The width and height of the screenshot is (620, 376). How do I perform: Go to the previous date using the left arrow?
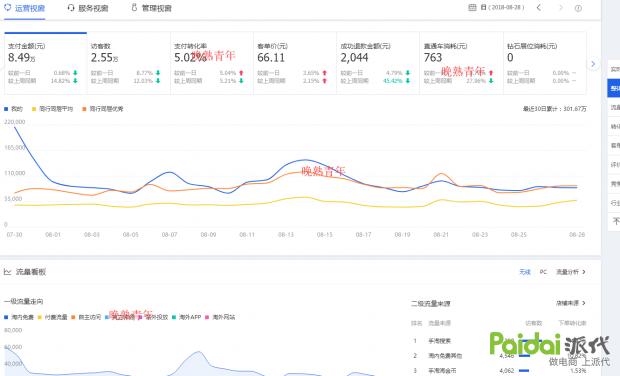click(539, 8)
